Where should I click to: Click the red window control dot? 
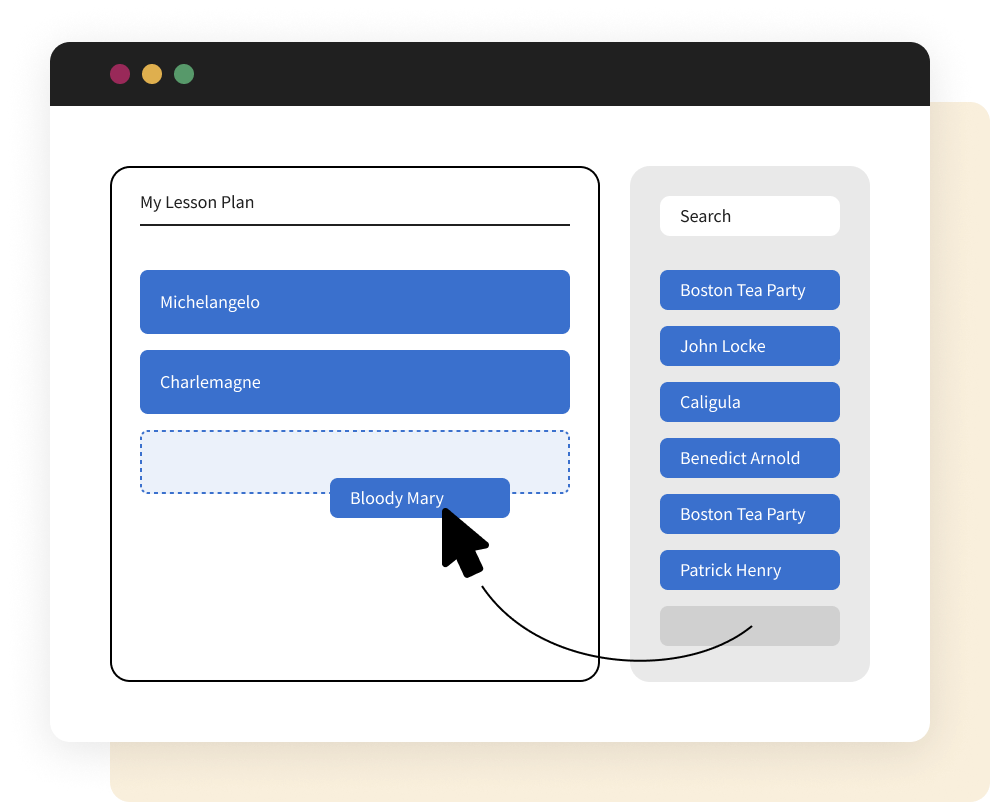point(120,74)
